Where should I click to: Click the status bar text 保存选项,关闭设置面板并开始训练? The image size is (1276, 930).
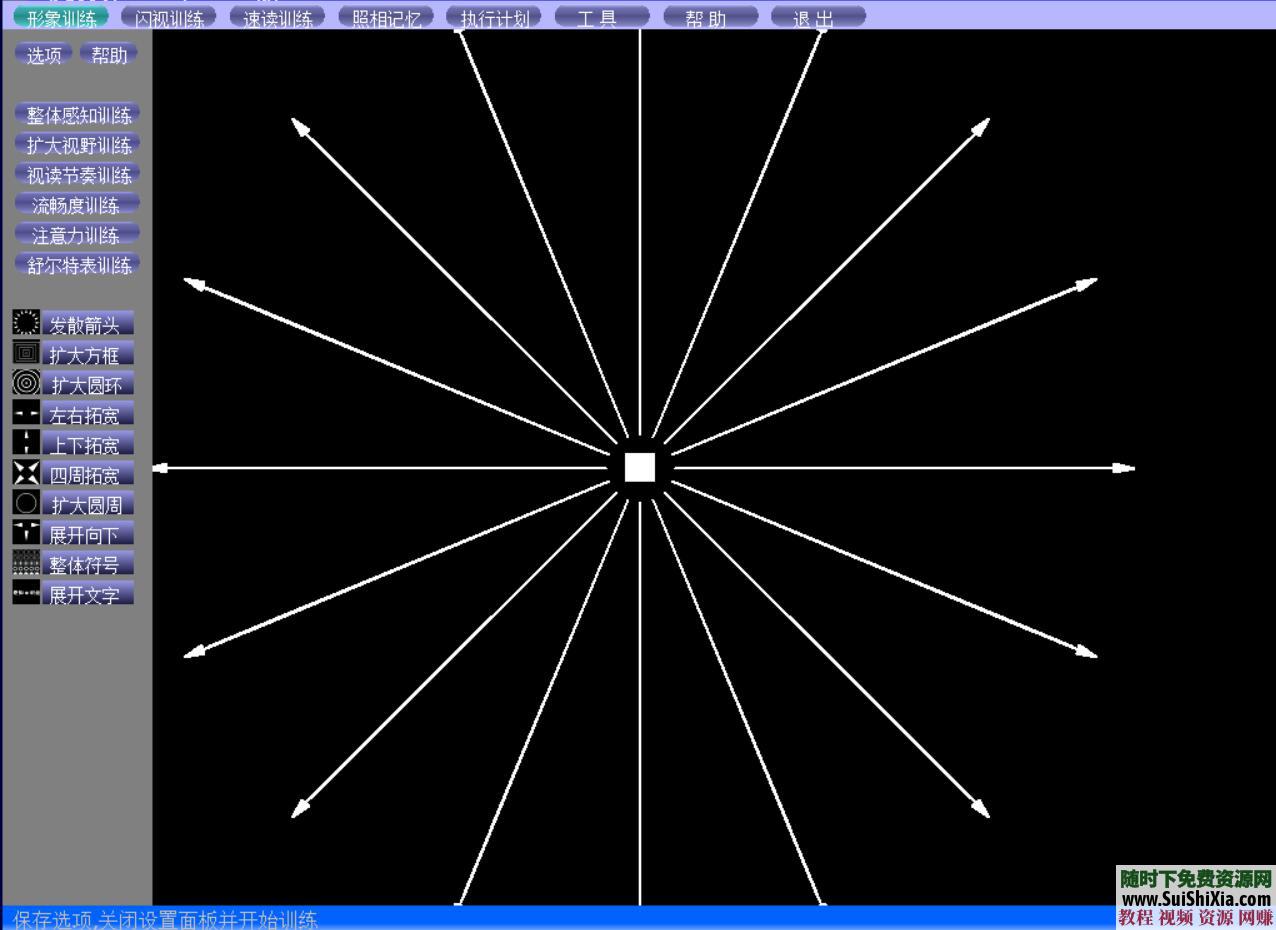coord(165,919)
